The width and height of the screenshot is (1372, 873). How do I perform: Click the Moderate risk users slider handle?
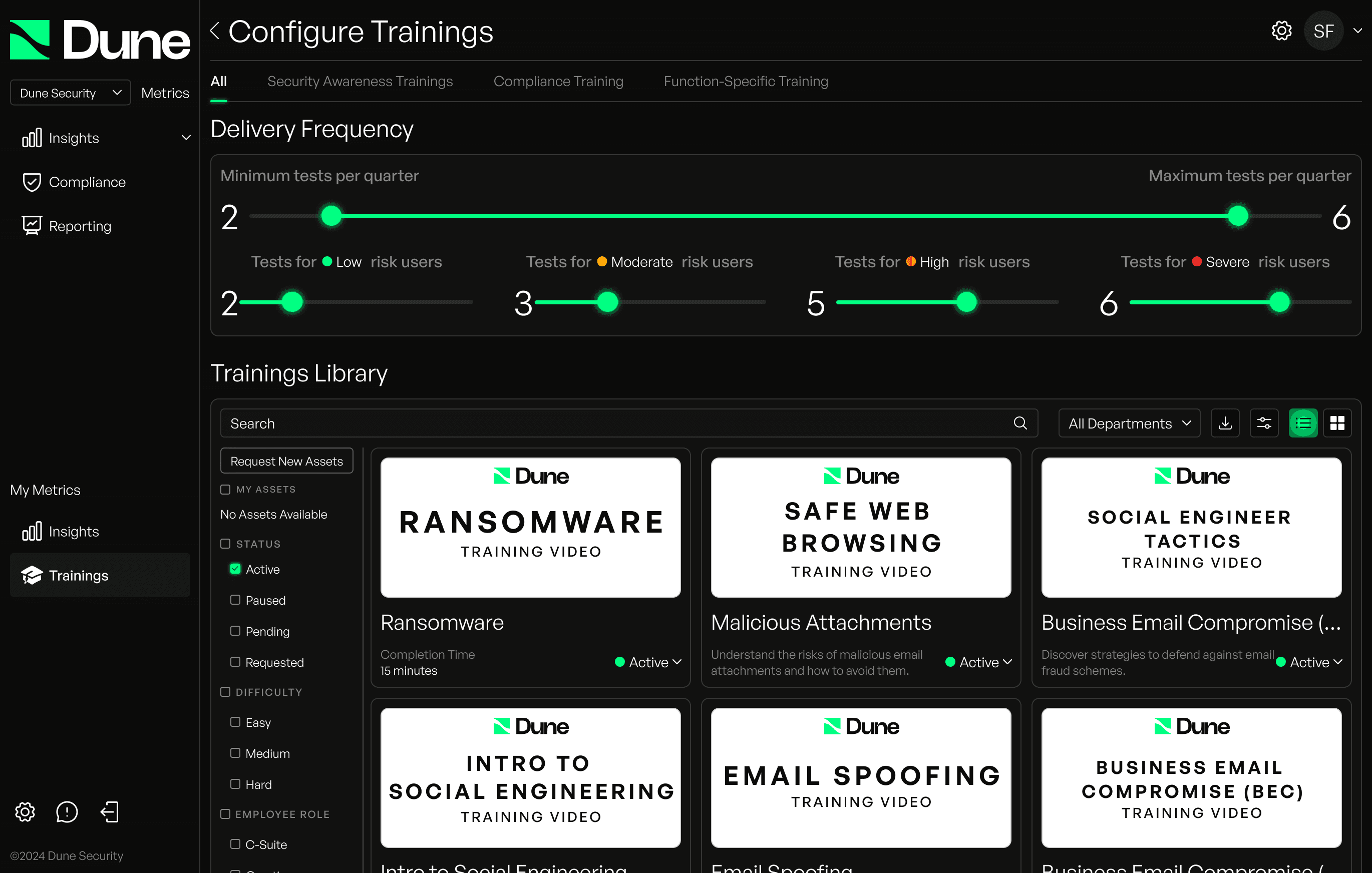pyautogui.click(x=607, y=302)
